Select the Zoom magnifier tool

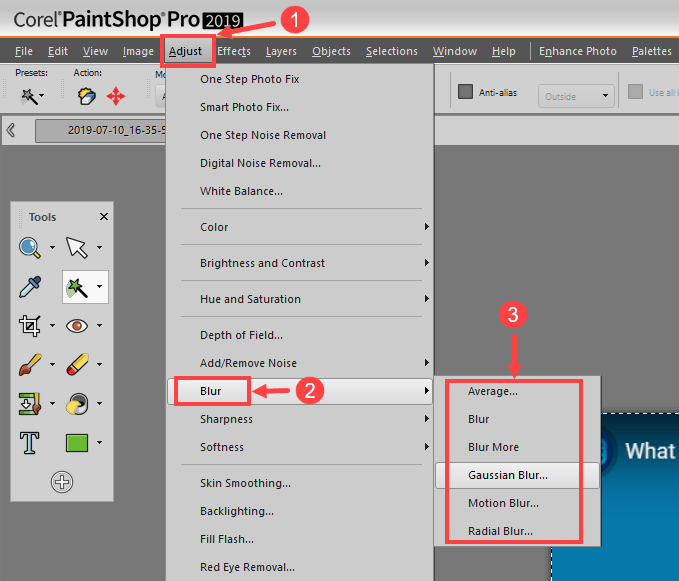pos(29,248)
